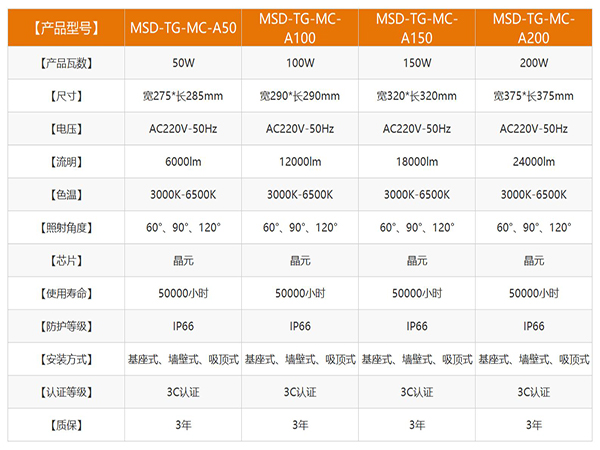Viewport: 600px width, 450px height.
Task: Click 3000K-6500K in the A150 column
Action: pos(417,195)
